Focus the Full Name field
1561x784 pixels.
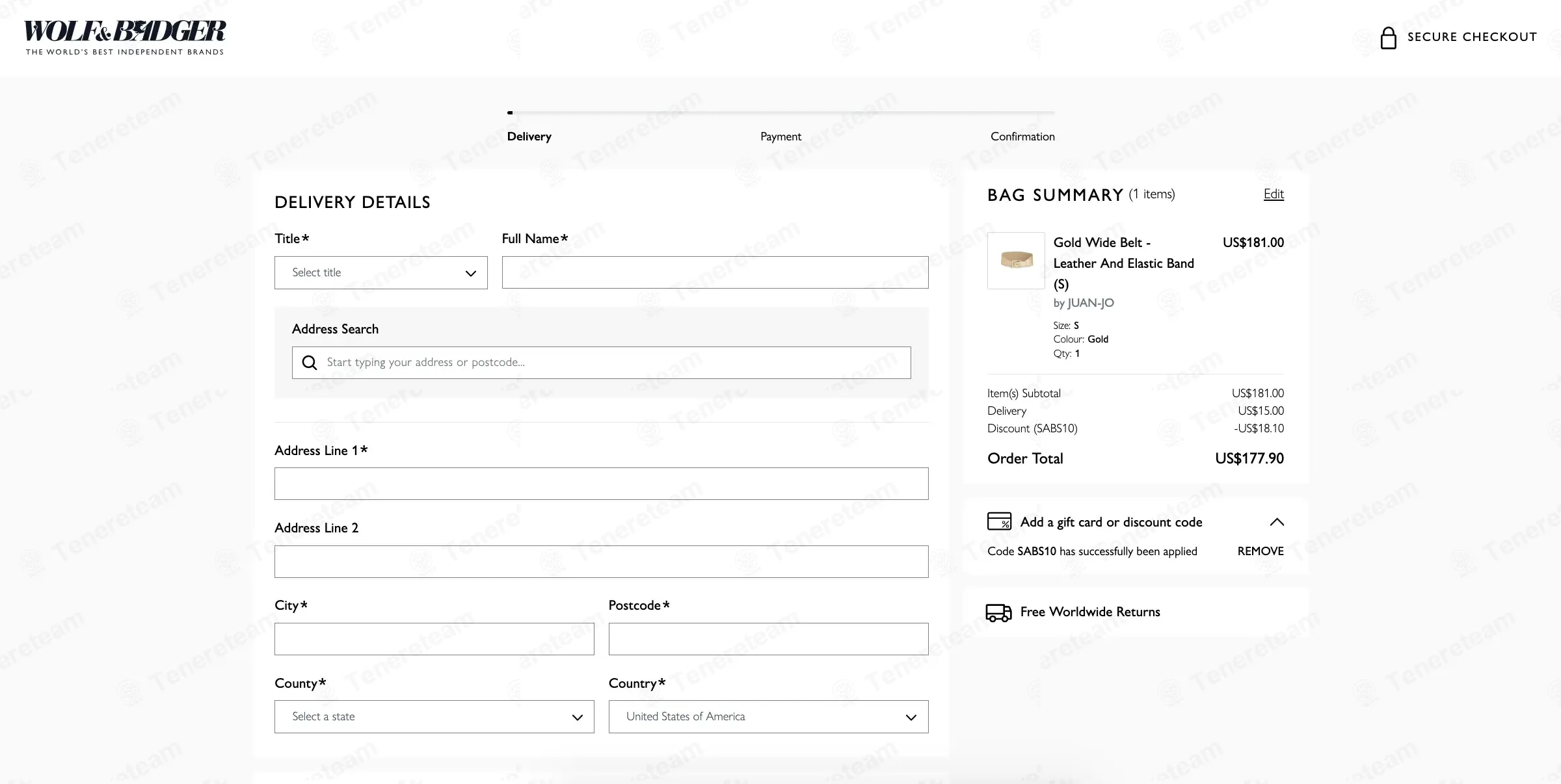coord(715,273)
